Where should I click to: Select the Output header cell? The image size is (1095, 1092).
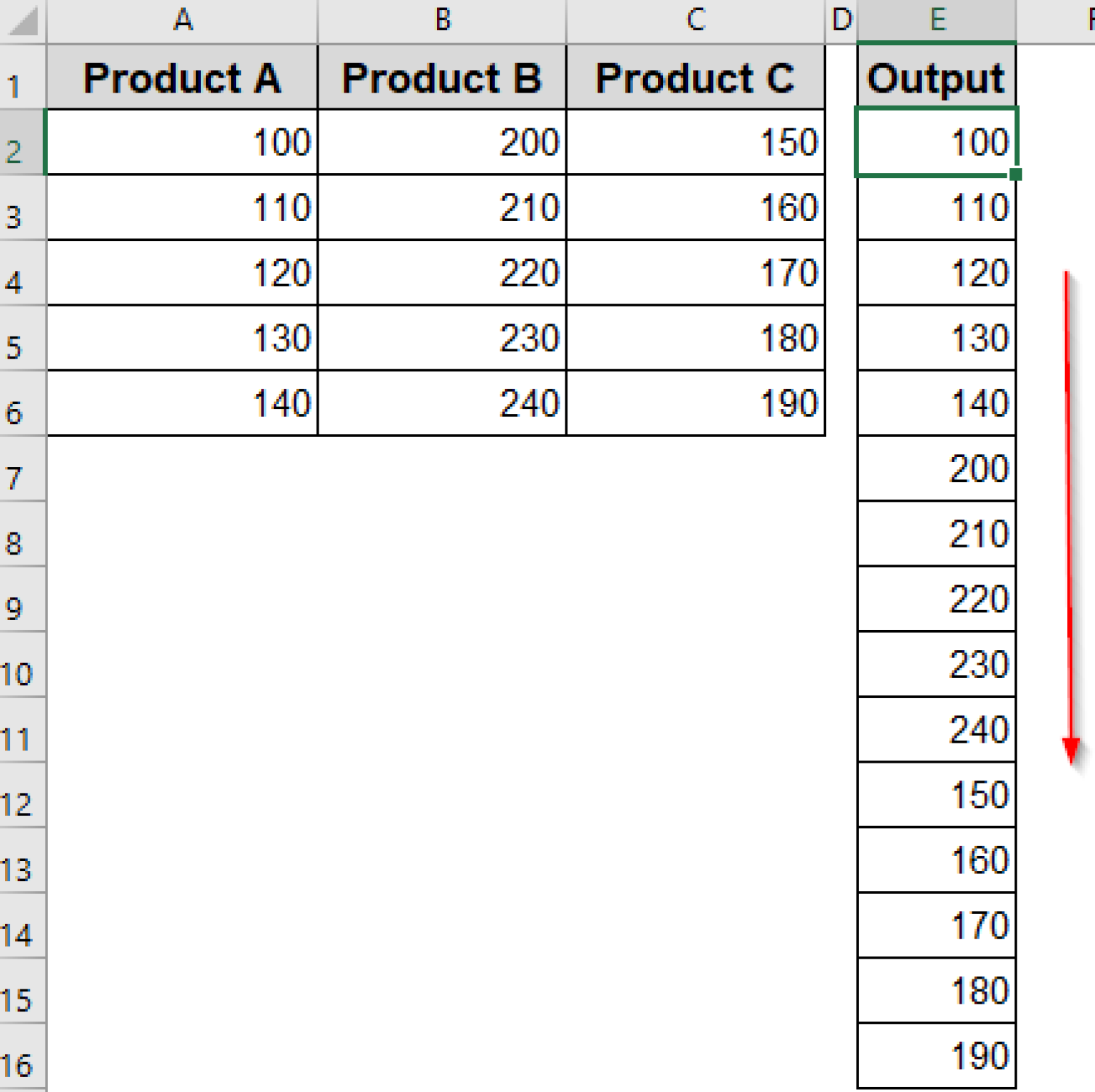click(x=936, y=78)
